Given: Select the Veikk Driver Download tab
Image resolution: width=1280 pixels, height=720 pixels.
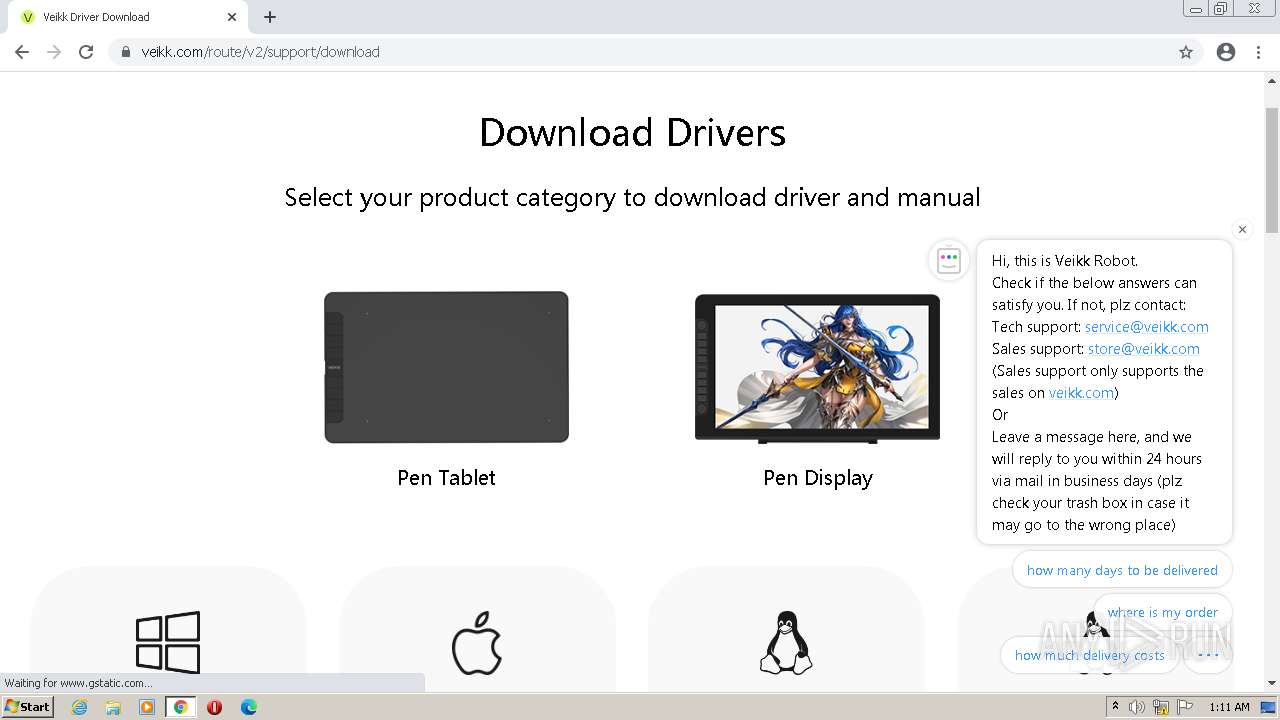Looking at the screenshot, I should point(128,17).
